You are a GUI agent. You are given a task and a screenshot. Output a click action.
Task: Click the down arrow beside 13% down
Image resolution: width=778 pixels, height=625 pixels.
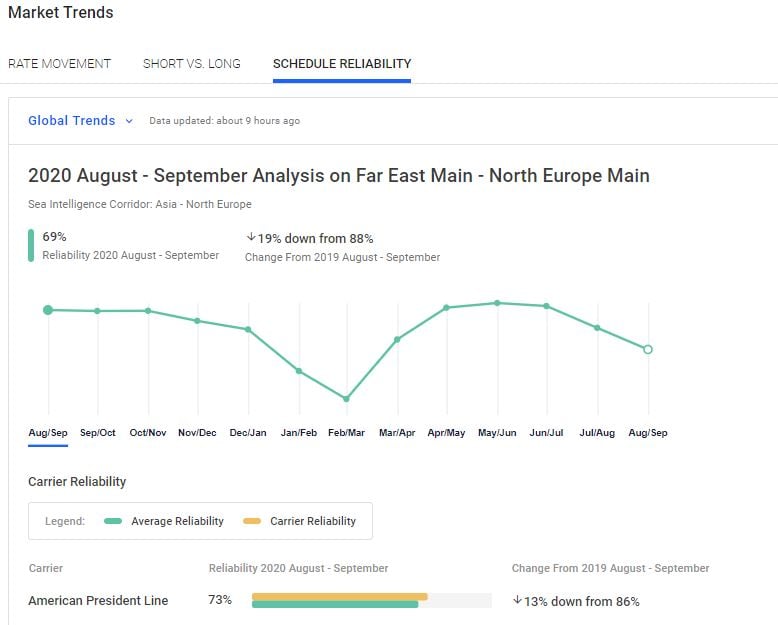[x=517, y=601]
